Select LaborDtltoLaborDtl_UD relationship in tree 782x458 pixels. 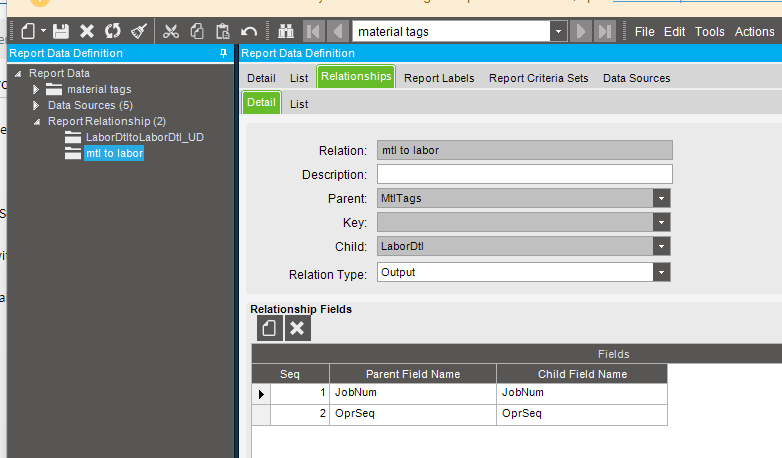click(145, 137)
